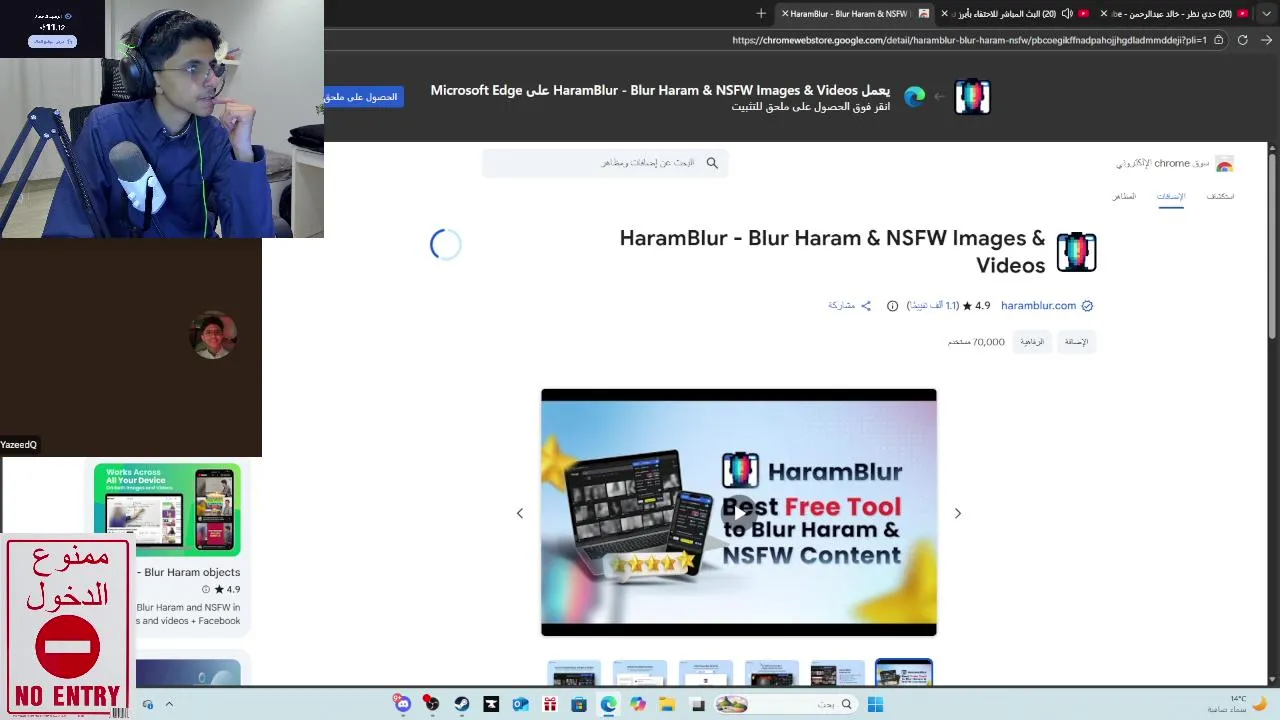Click the rating info icon
1280x720 pixels.
tap(893, 306)
